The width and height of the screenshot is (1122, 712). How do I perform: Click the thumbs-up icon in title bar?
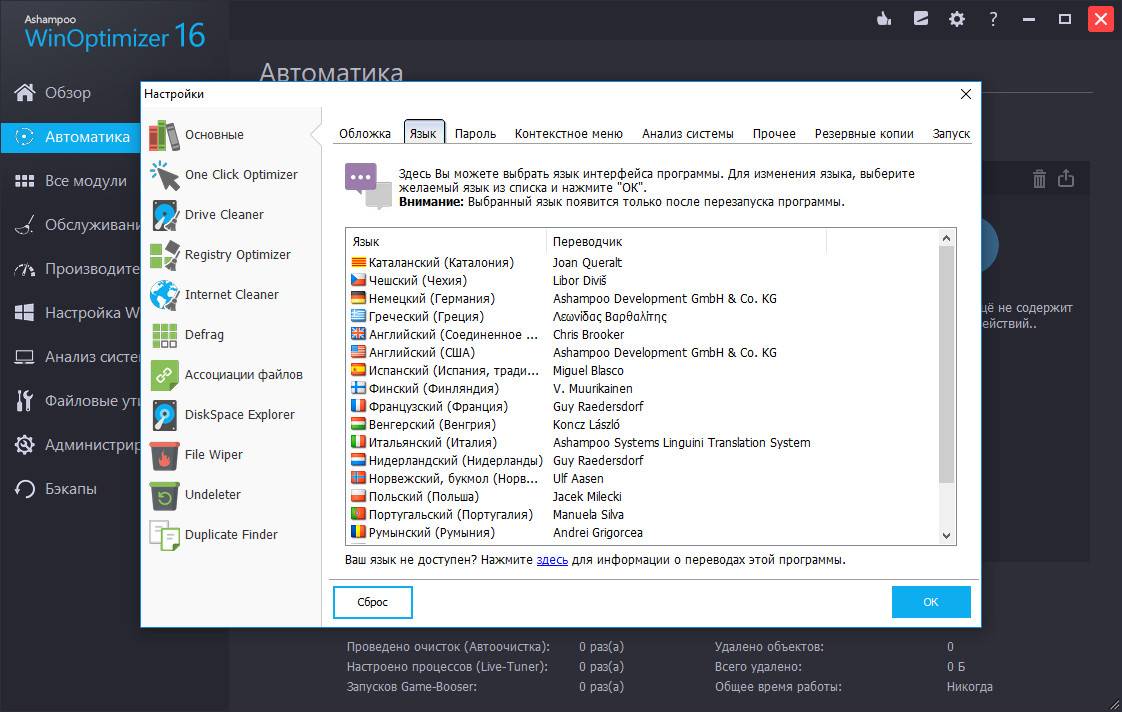pos(884,19)
